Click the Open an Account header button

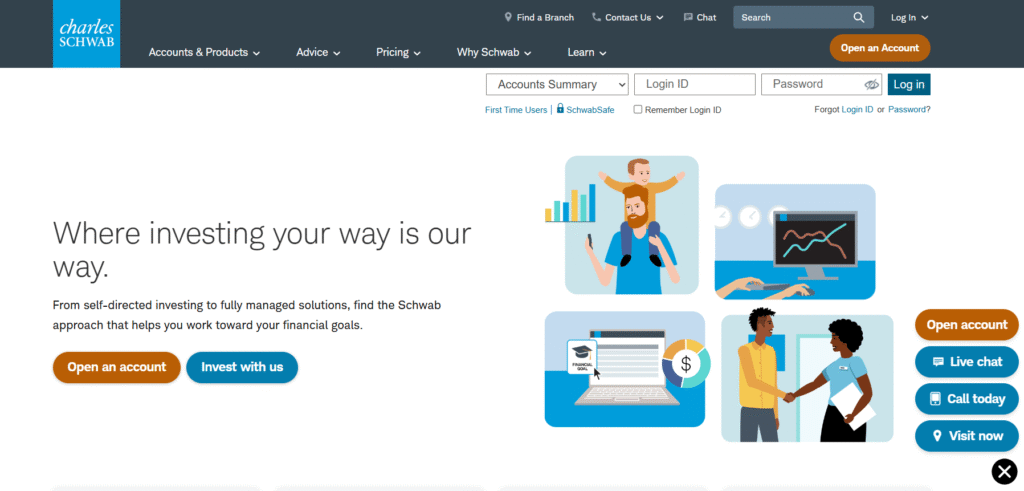pos(880,48)
